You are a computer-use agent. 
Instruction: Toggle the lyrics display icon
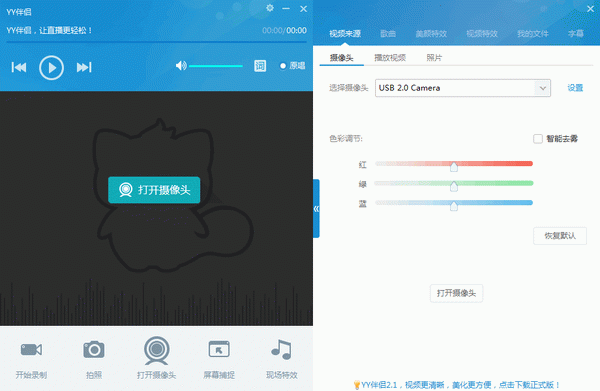click(260, 66)
